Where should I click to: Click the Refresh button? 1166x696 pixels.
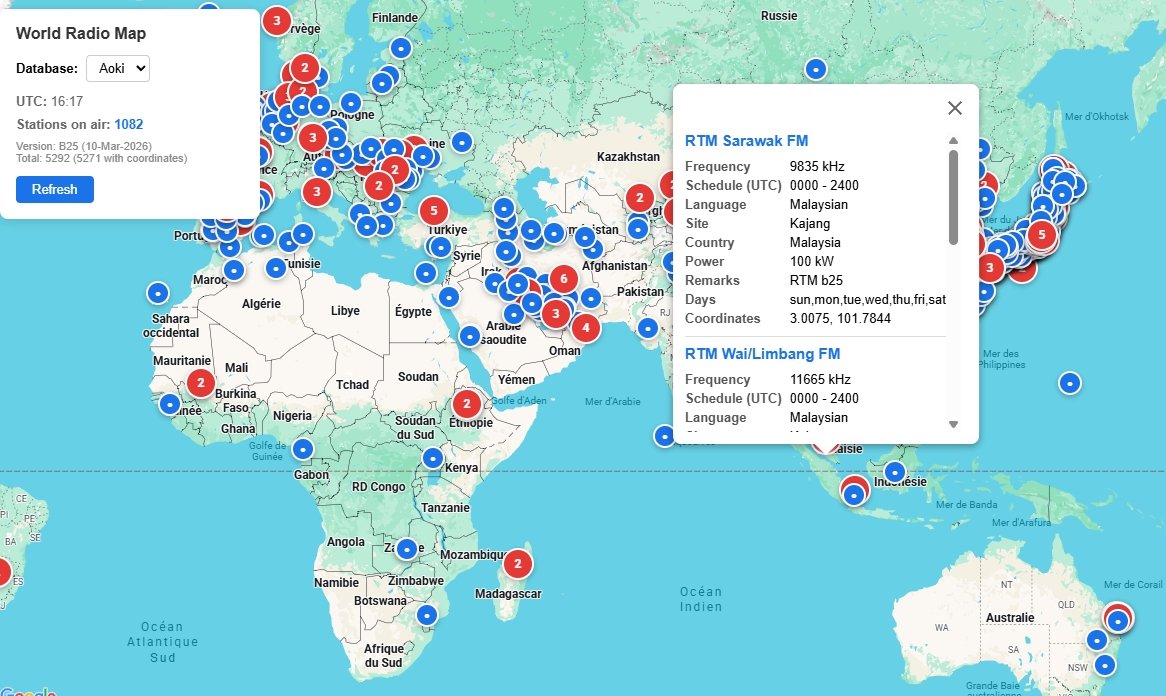tap(55, 190)
